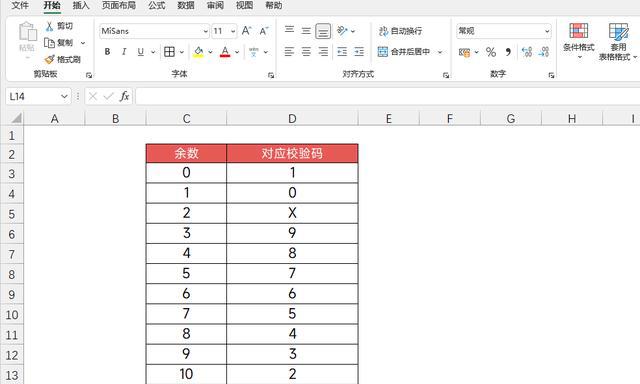Open the 文件 (File) tab
640x384 pixels.
click(20, 5)
